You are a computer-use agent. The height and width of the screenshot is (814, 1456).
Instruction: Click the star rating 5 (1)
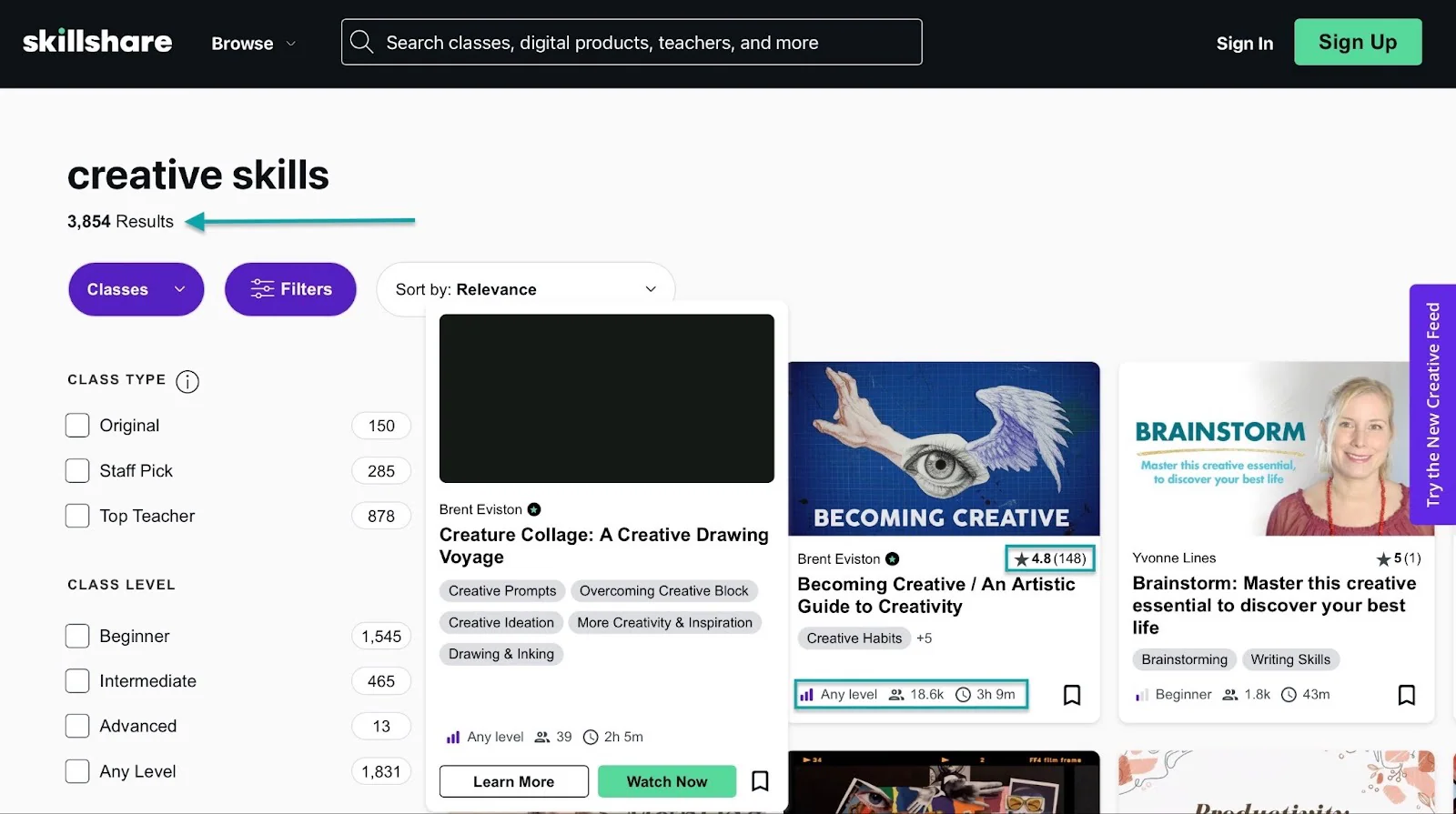click(x=1399, y=558)
